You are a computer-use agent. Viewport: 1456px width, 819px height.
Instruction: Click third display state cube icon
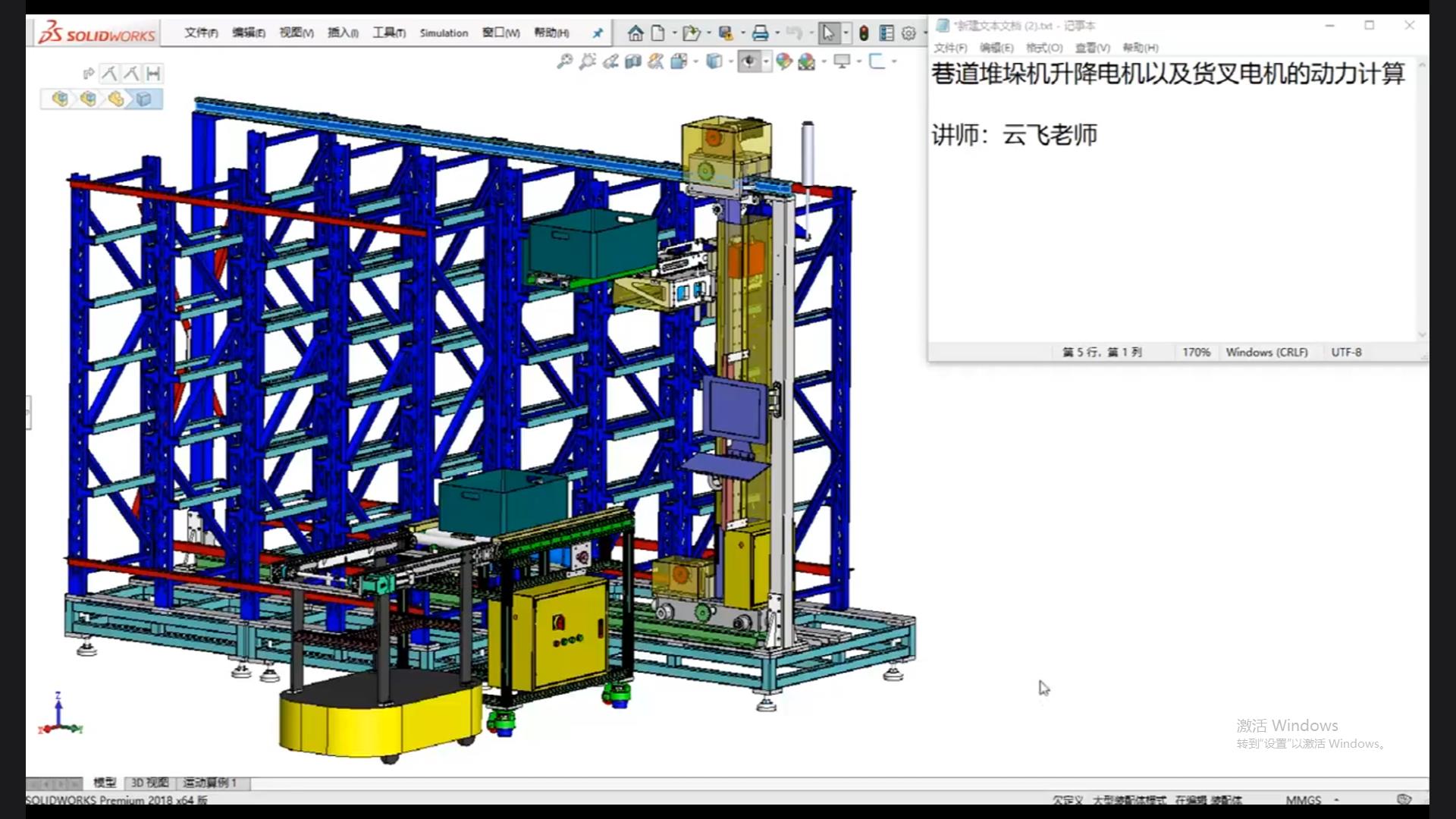115,99
